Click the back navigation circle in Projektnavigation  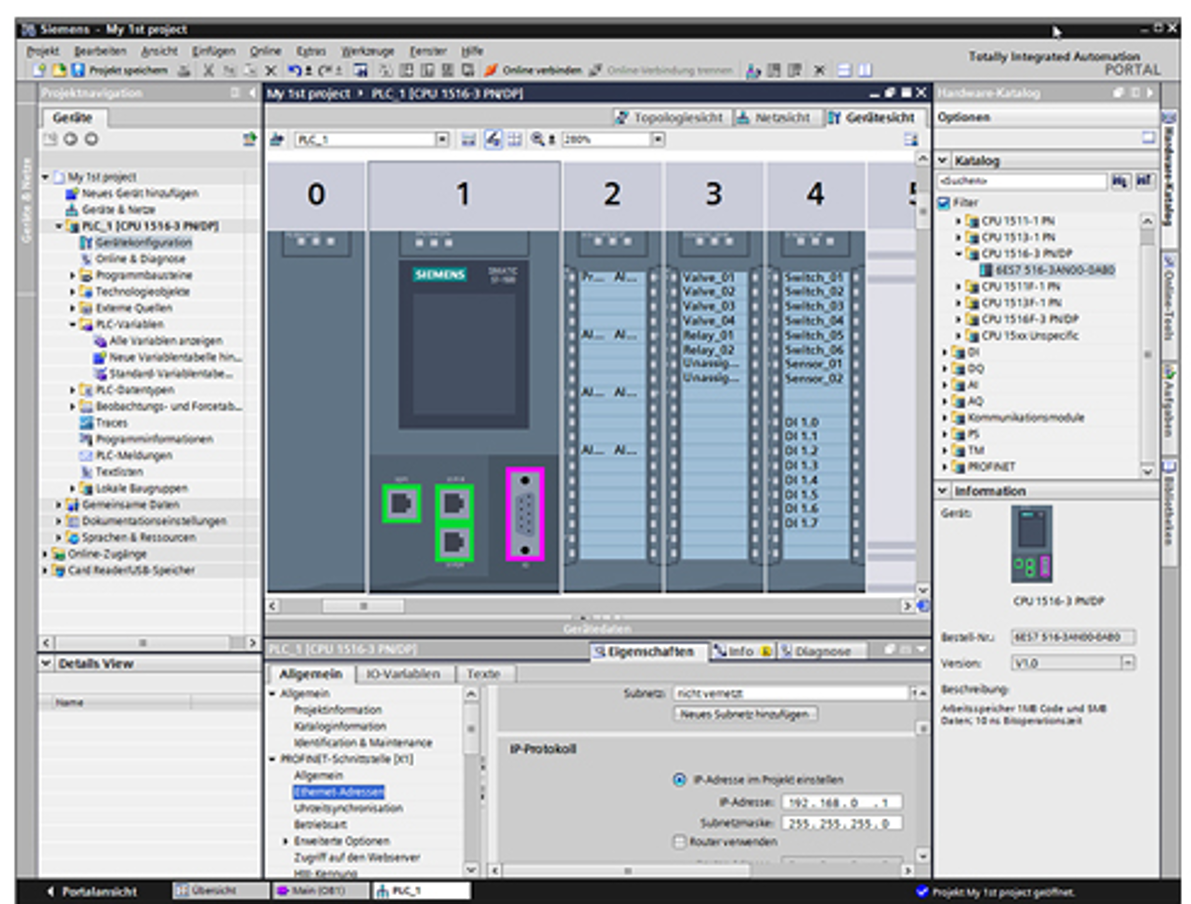click(71, 139)
